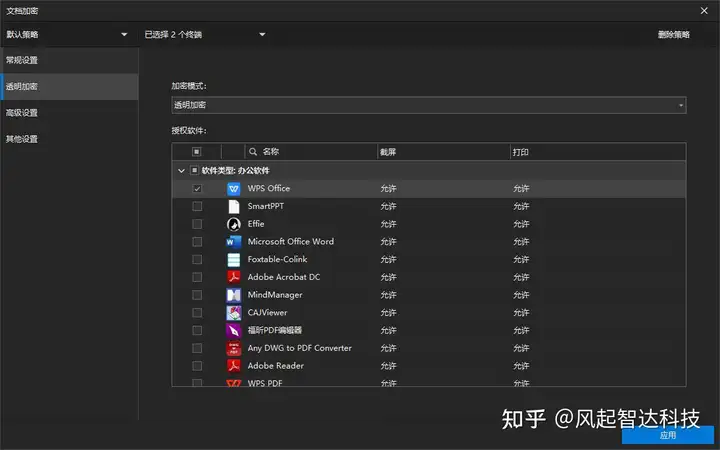The image size is (720, 450).
Task: Select the Foxtable-Colink name text
Action: tap(277, 259)
